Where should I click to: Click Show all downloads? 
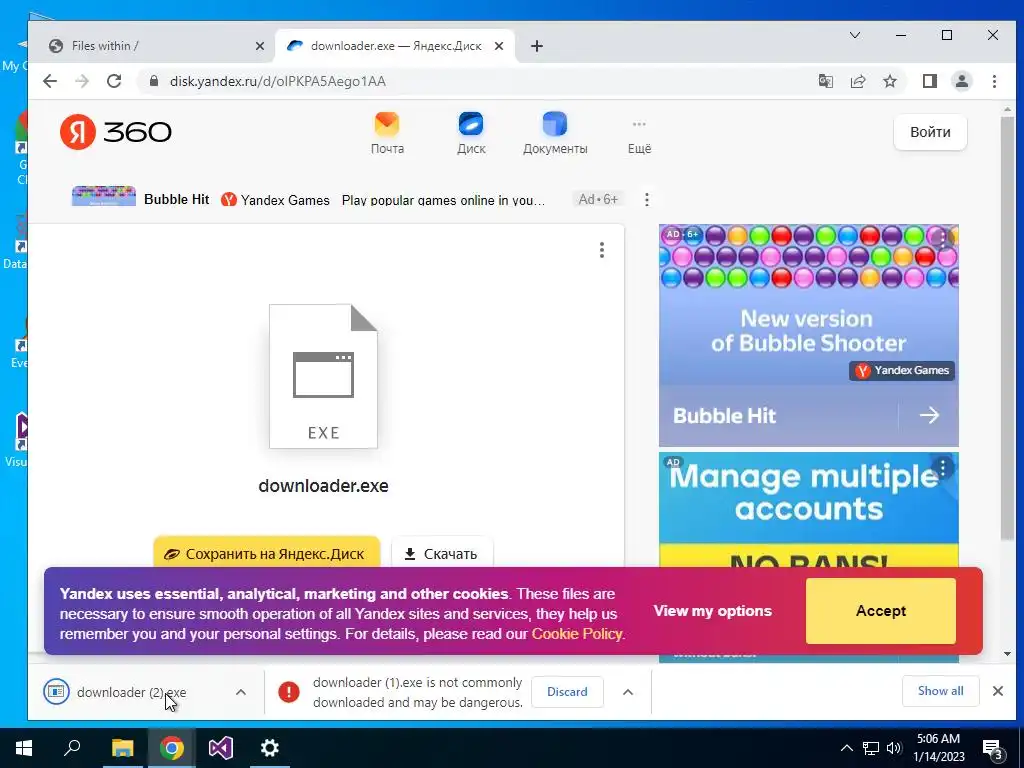[940, 691]
